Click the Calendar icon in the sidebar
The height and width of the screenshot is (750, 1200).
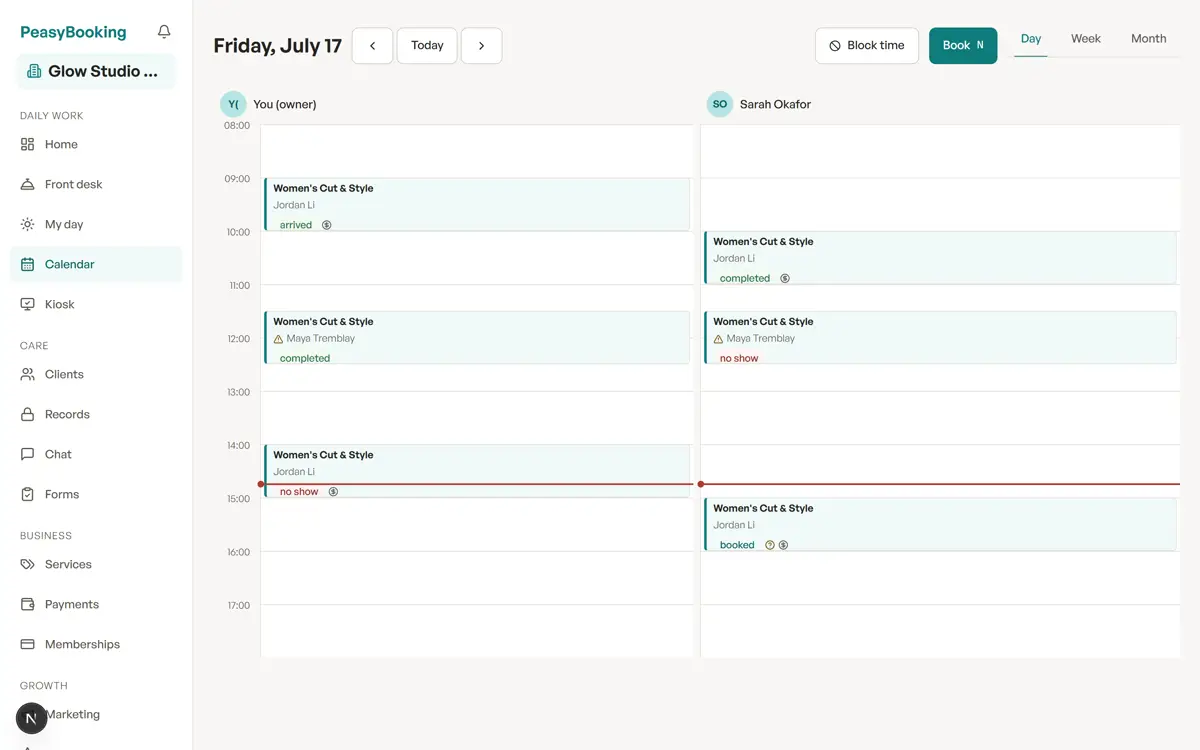click(x=28, y=264)
